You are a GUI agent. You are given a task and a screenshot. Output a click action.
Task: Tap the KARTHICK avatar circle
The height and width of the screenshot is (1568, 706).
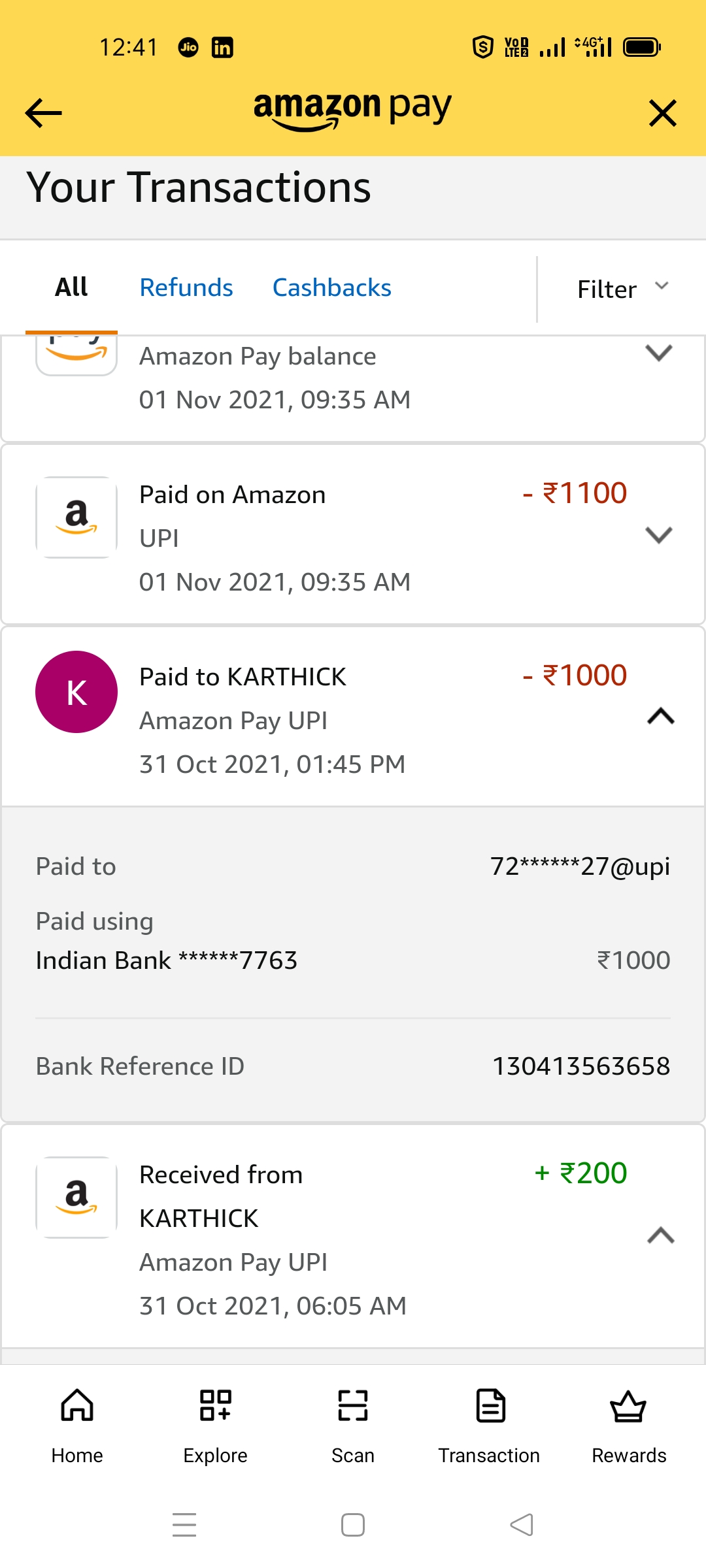click(x=76, y=692)
